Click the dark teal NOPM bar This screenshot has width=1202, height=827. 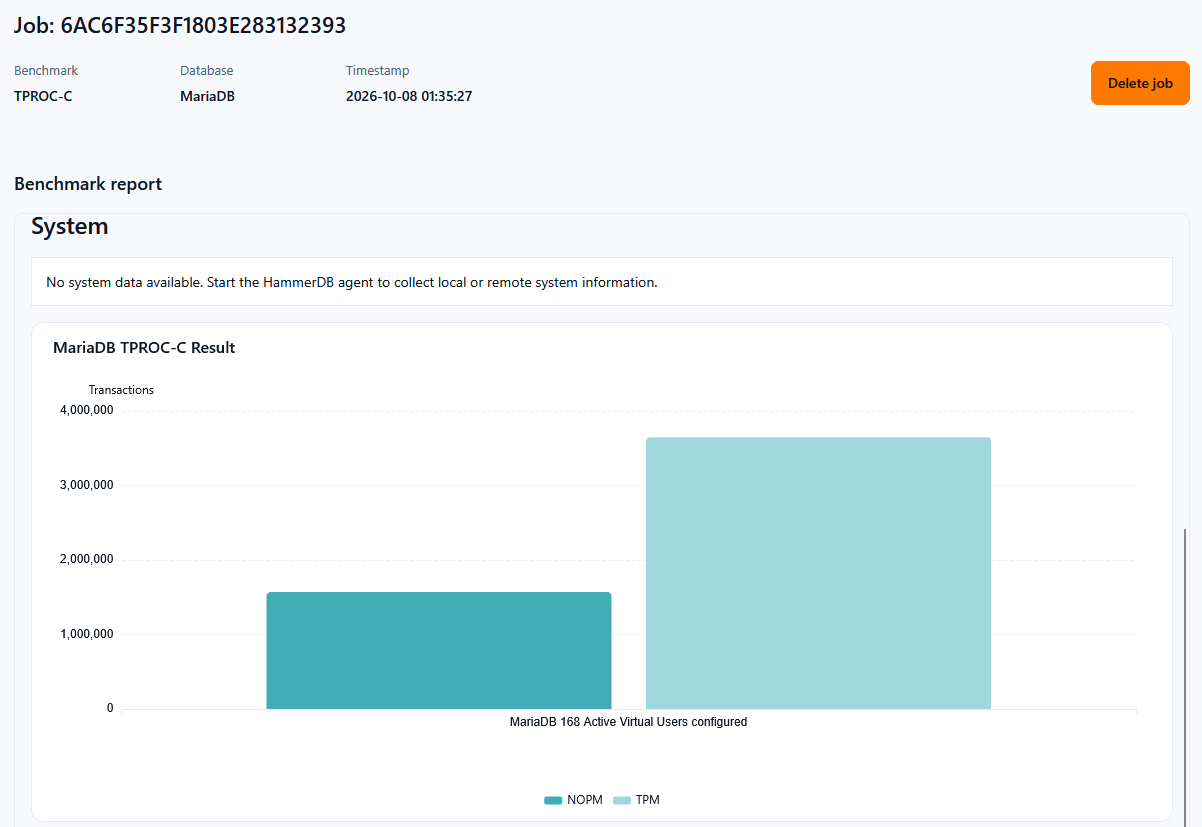coord(439,650)
